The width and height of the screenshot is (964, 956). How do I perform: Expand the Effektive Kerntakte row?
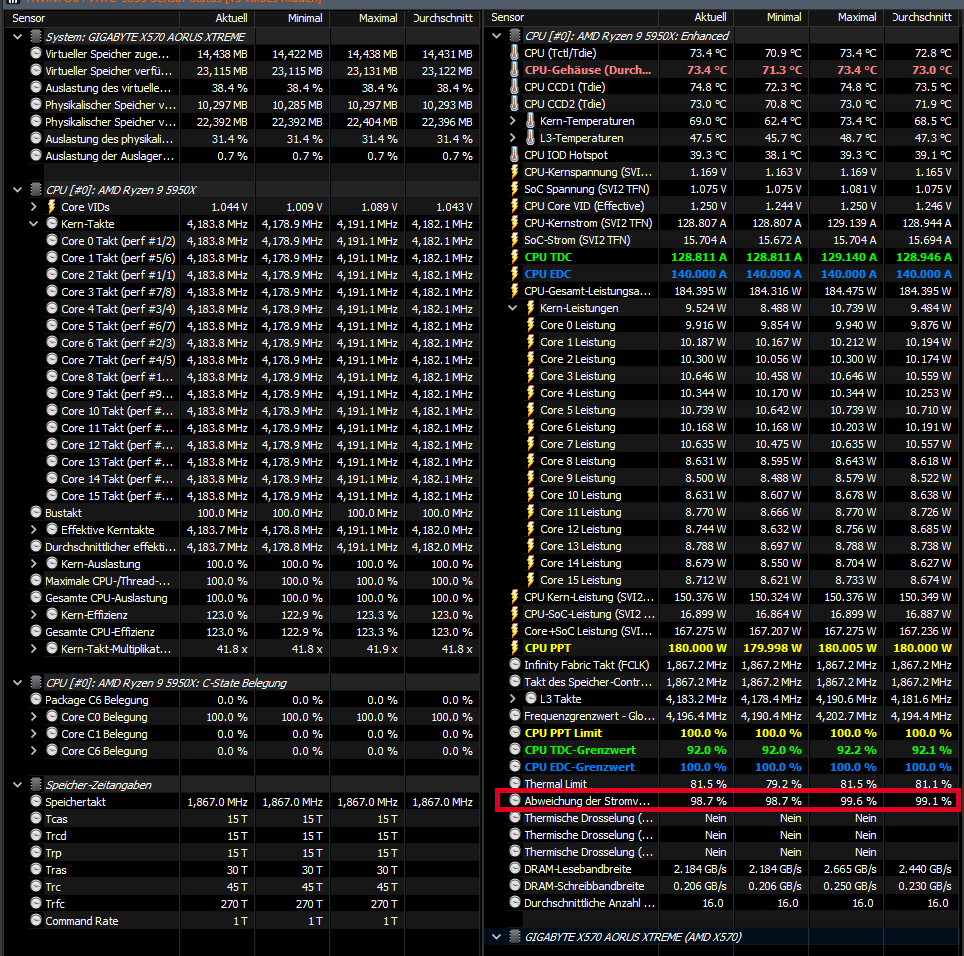pos(34,530)
